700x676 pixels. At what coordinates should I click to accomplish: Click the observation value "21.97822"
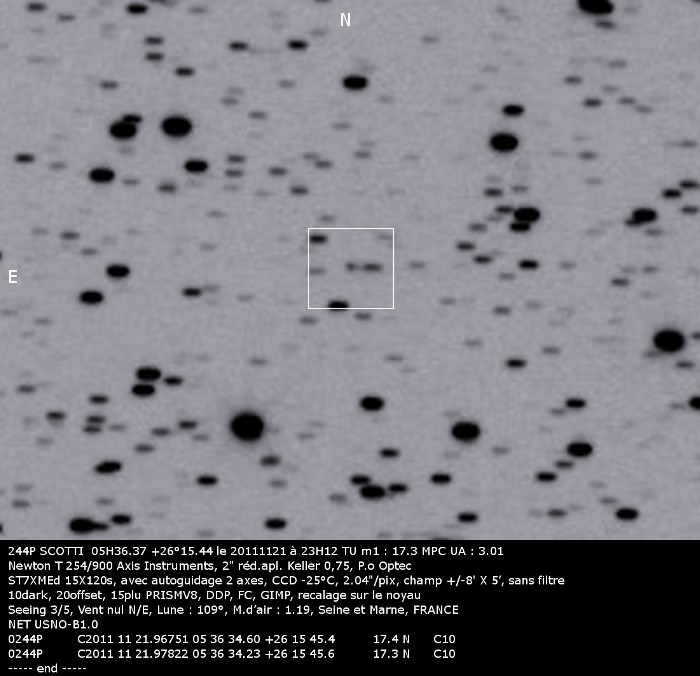point(162,654)
